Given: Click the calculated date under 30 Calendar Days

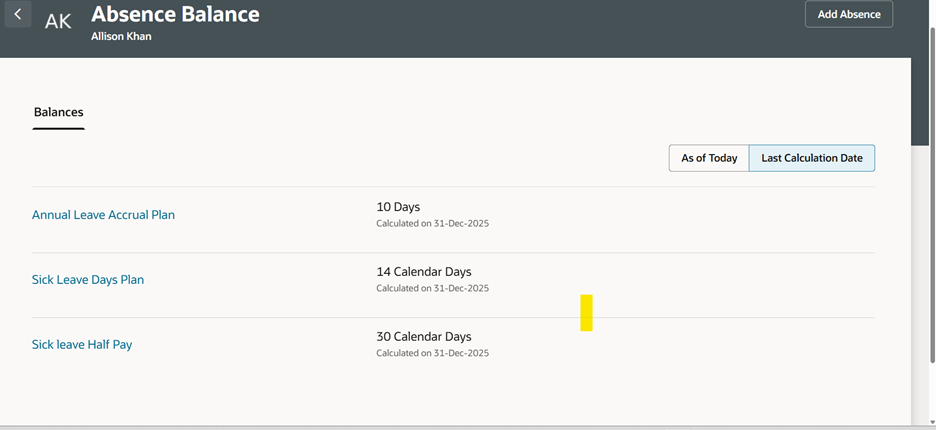Looking at the screenshot, I should point(432,353).
